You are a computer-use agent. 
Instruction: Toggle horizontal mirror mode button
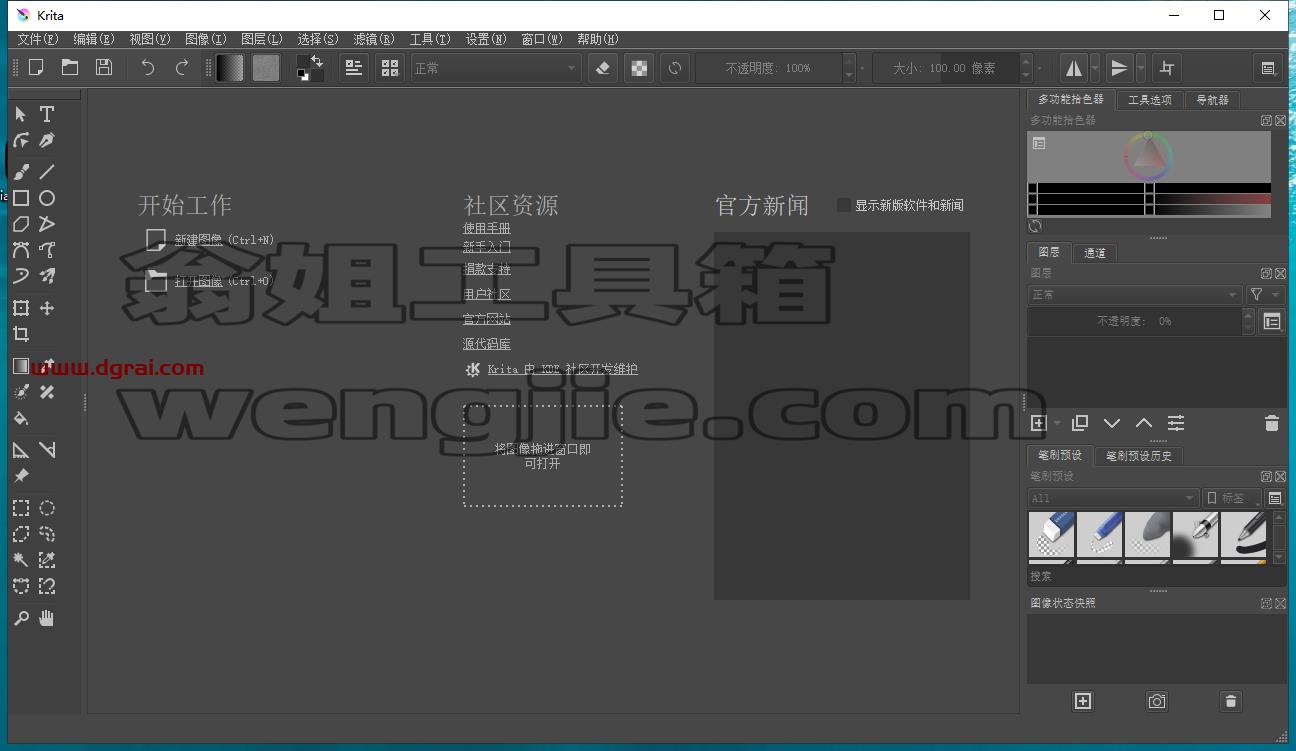pyautogui.click(x=1074, y=68)
